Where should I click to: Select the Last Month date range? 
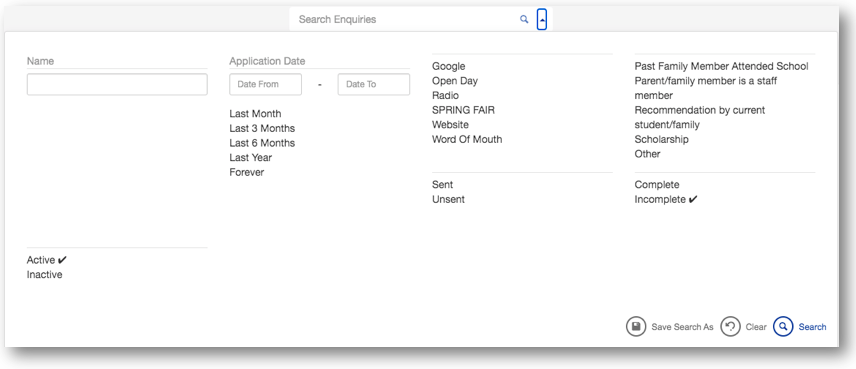pyautogui.click(x=255, y=114)
